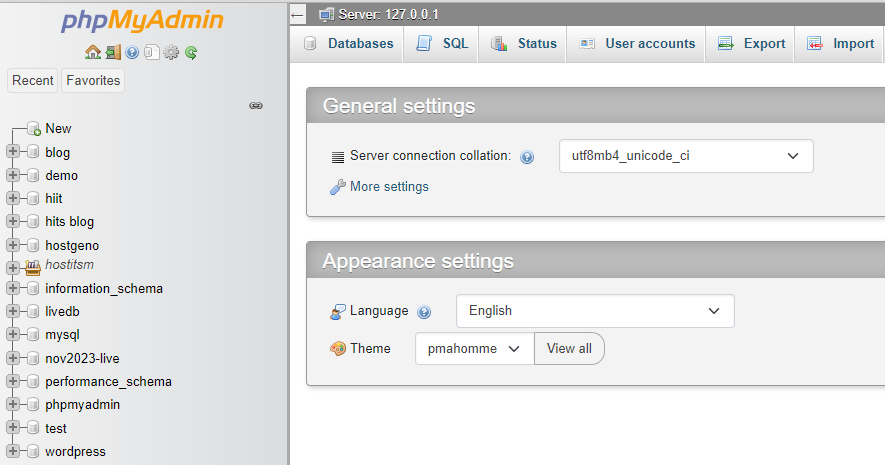Click the mysql database cylinder icon
885x465 pixels.
(x=33, y=334)
